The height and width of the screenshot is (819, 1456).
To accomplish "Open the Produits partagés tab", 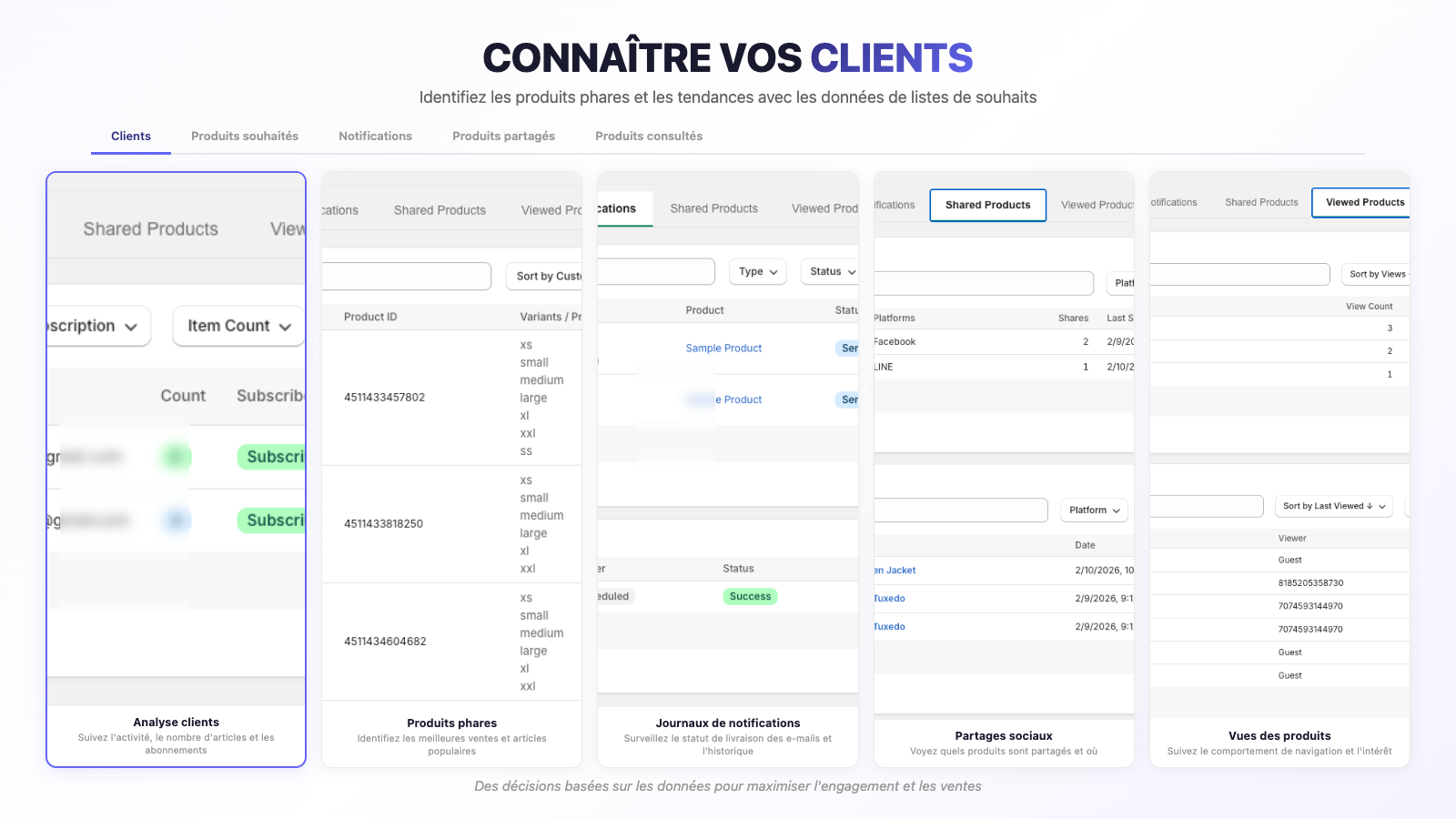I will [x=503, y=136].
